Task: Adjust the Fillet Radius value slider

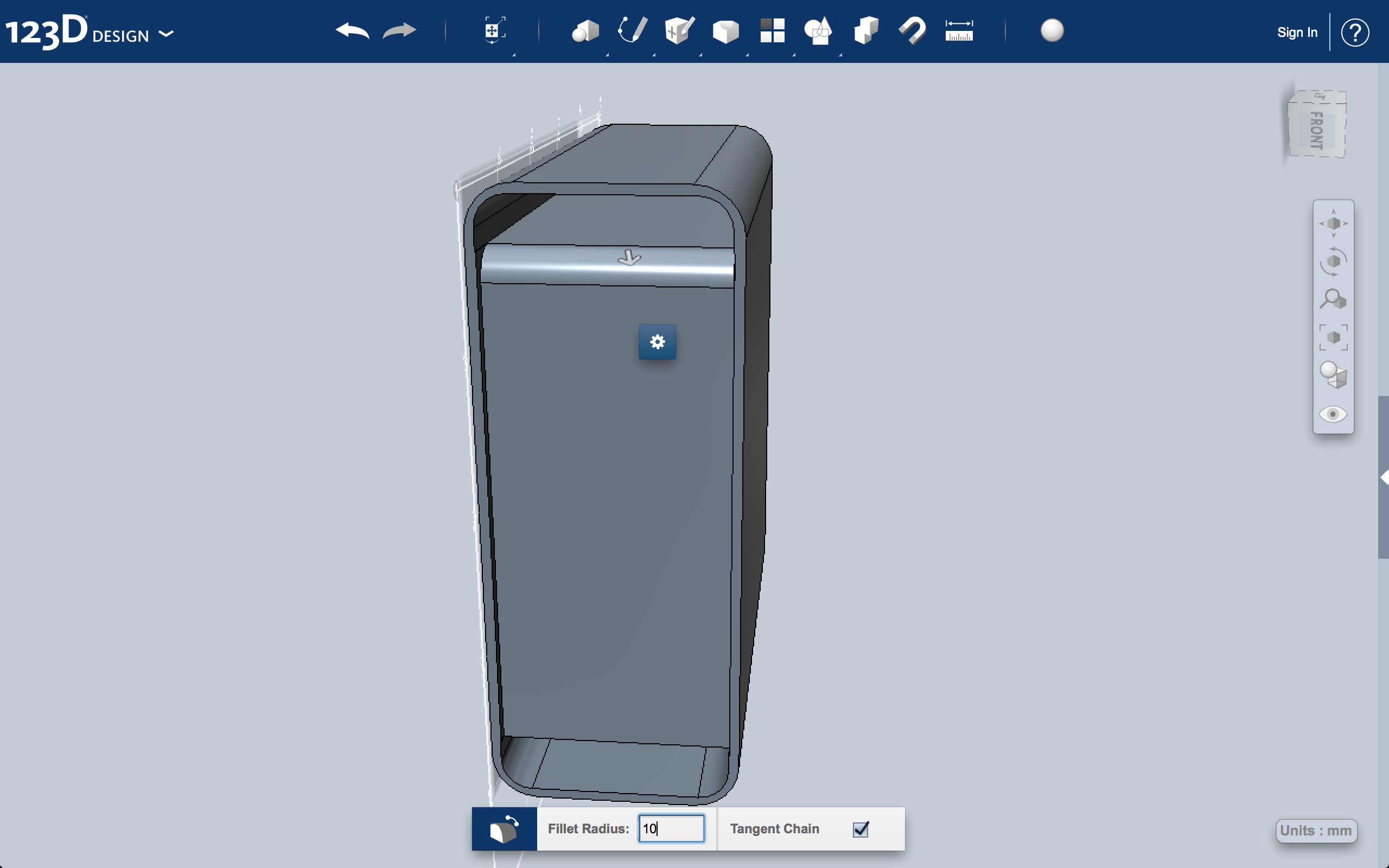Action: [x=668, y=829]
